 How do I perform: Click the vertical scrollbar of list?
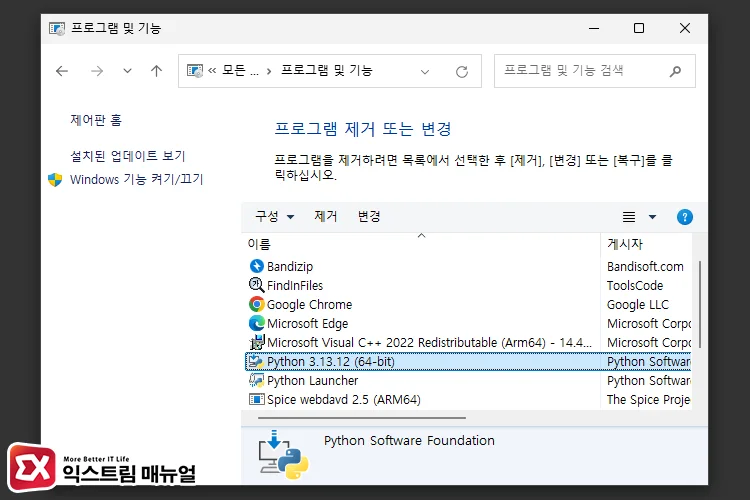[x=700, y=304]
